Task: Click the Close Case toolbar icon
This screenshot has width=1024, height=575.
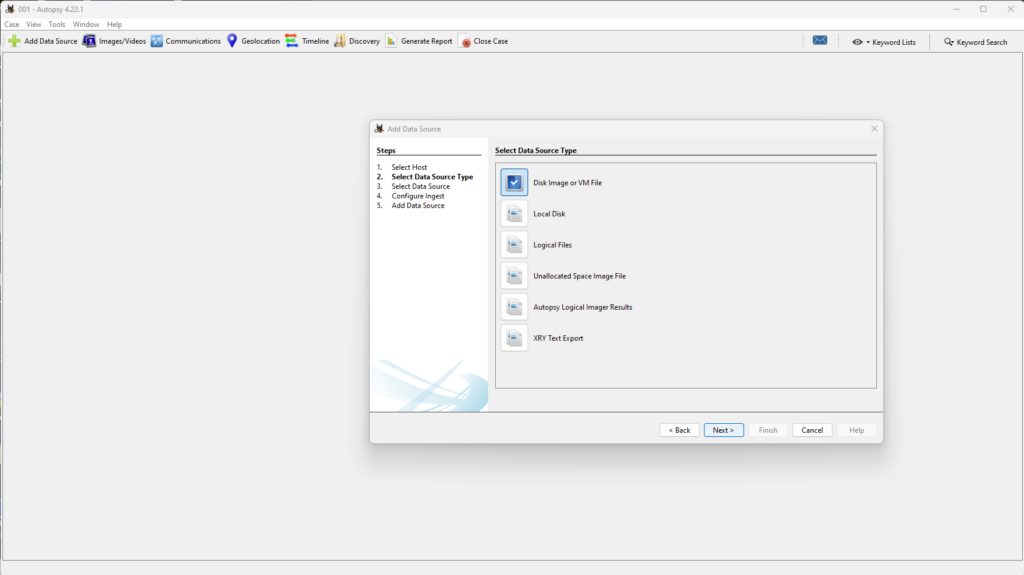Action: tap(466, 42)
